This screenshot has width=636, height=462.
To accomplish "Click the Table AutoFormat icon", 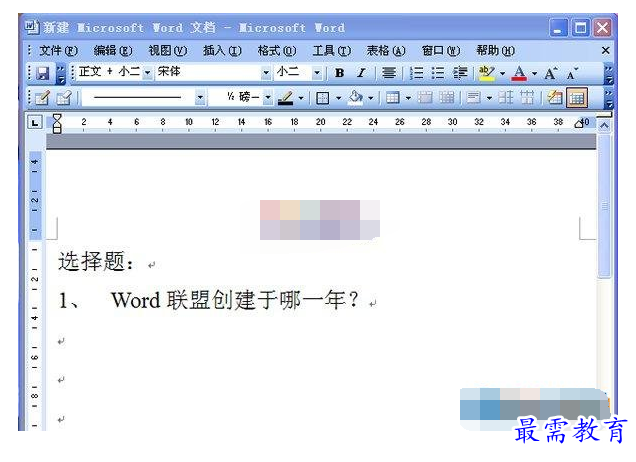I will click(554, 98).
